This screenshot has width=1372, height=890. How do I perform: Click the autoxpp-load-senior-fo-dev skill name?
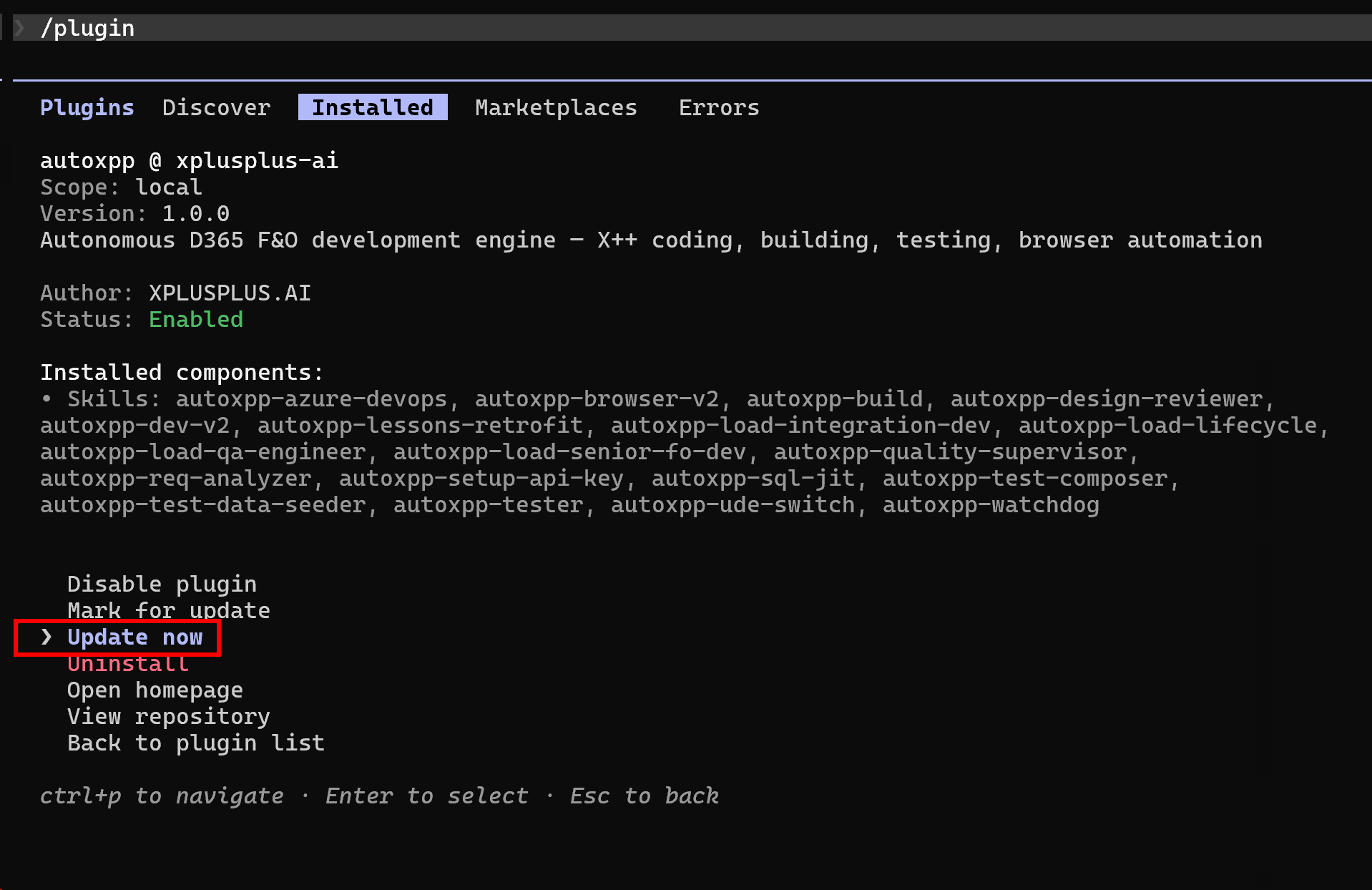click(569, 451)
